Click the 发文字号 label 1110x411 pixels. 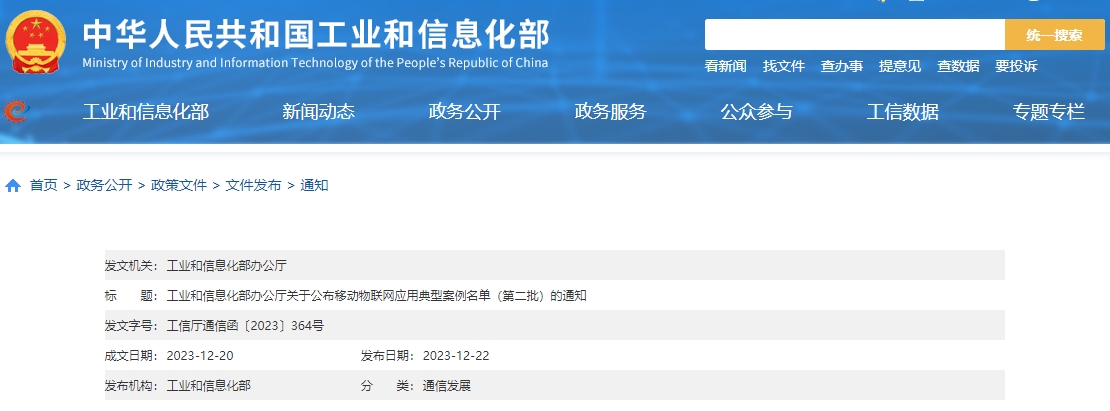coord(132,326)
